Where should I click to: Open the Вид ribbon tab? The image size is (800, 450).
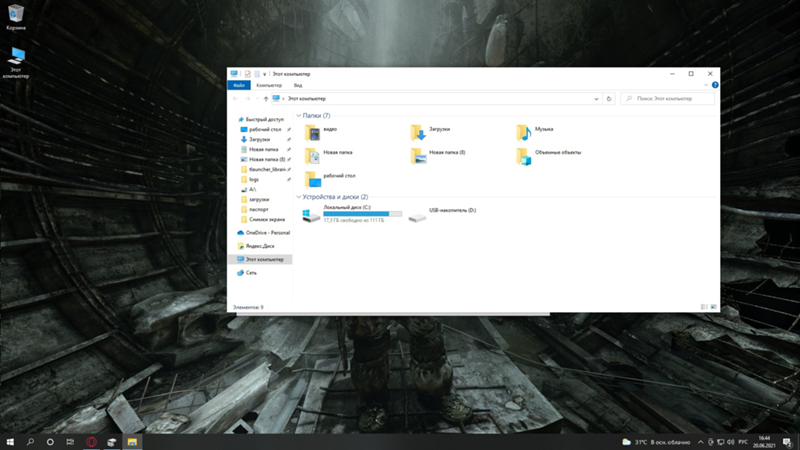point(298,85)
